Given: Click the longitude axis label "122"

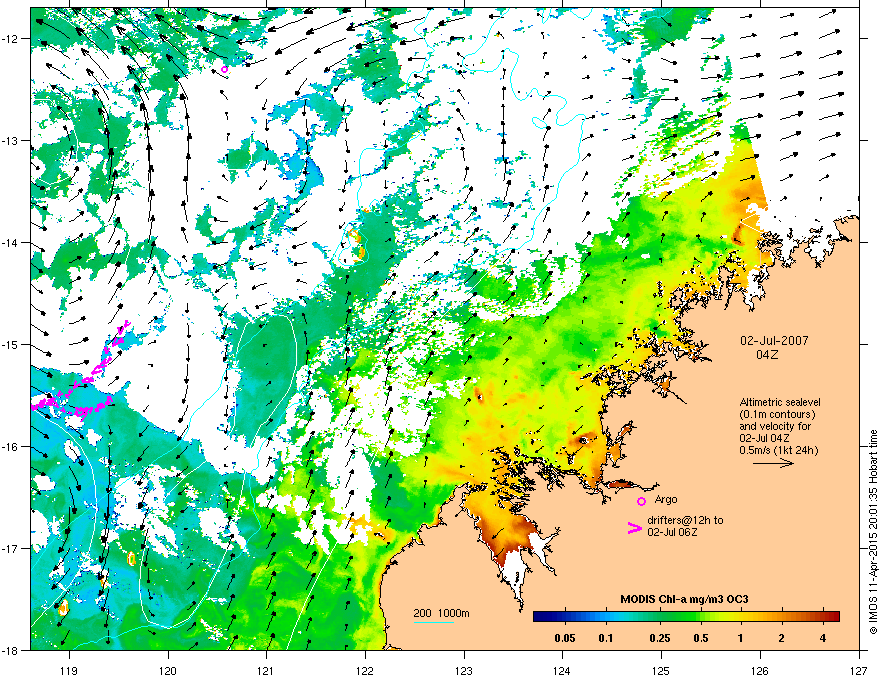Looking at the screenshot, I should tap(365, 670).
